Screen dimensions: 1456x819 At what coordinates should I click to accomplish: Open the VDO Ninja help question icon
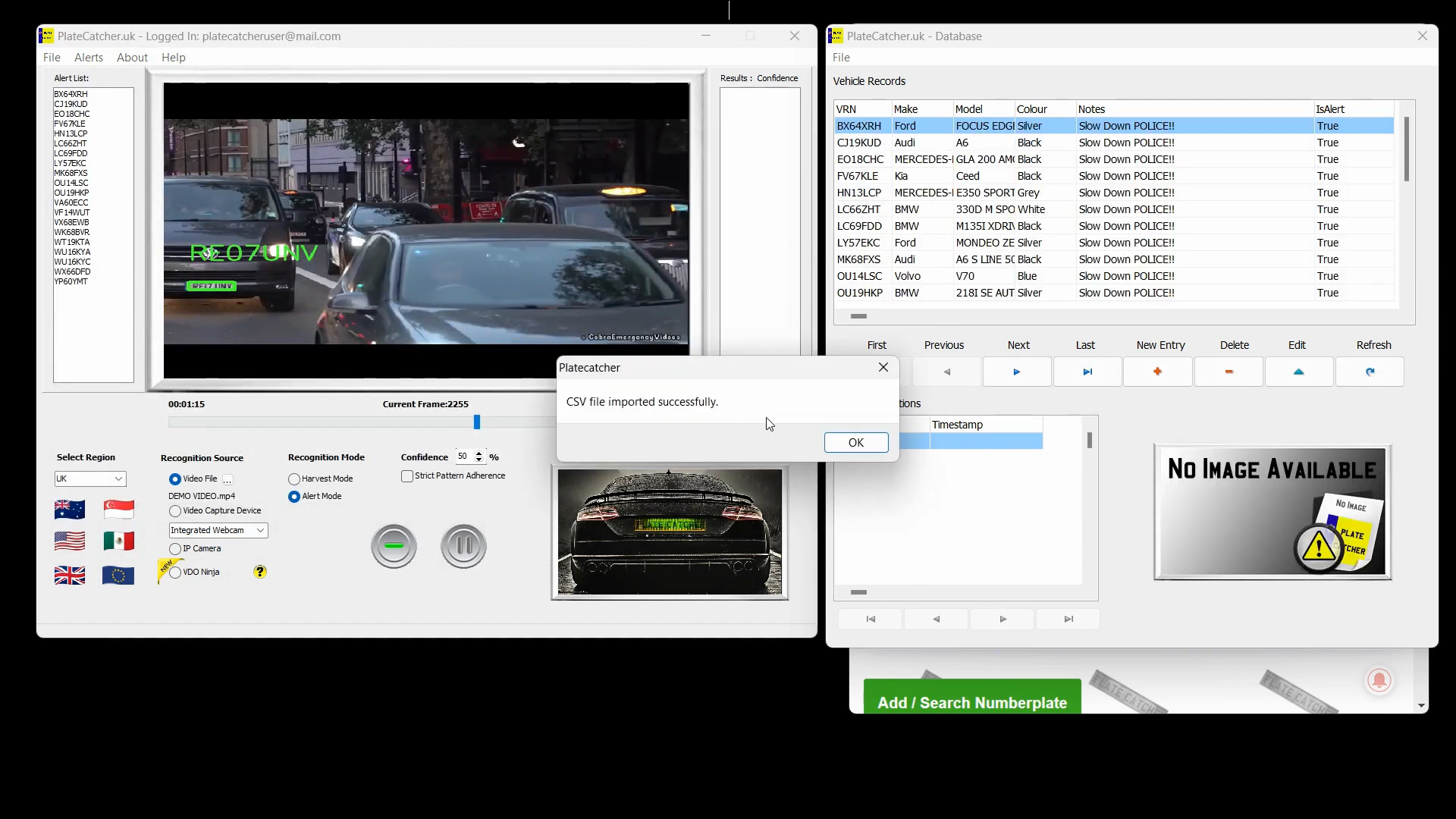pos(260,572)
